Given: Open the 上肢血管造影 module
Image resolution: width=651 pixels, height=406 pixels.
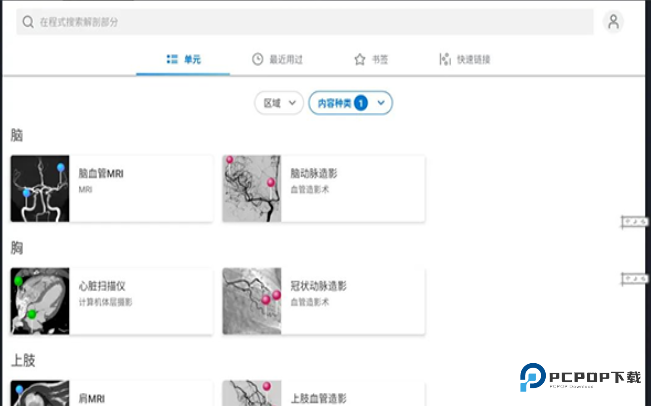Looking at the screenshot, I should [x=324, y=393].
